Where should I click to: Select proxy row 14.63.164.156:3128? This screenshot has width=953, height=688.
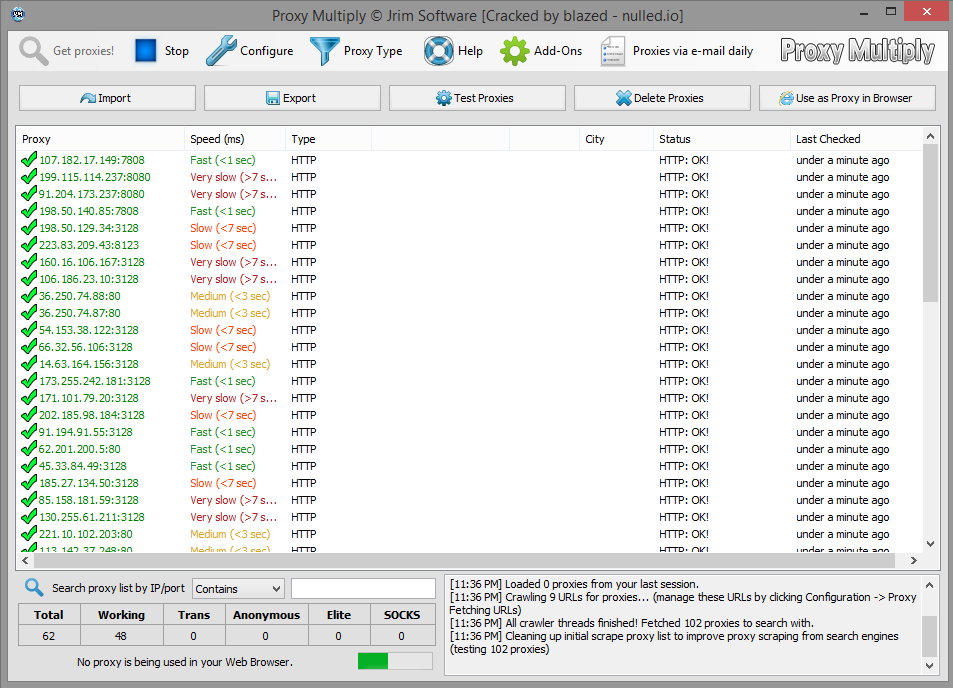469,364
